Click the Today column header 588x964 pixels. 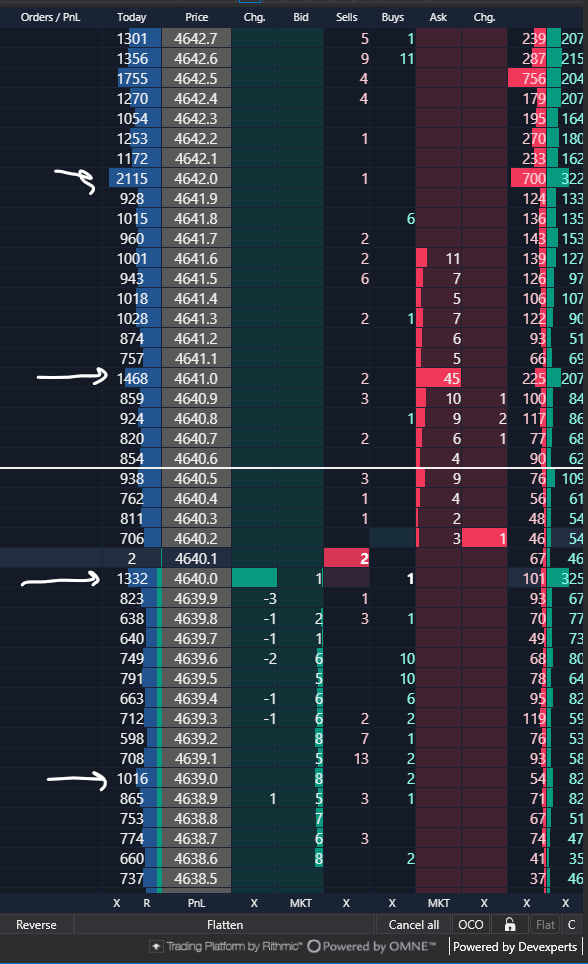coord(132,17)
